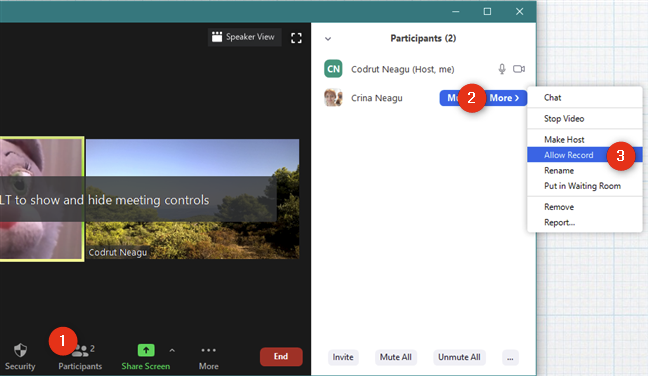The image size is (648, 376).
Task: Open More menu for Crina Neagu
Action: coord(504,98)
